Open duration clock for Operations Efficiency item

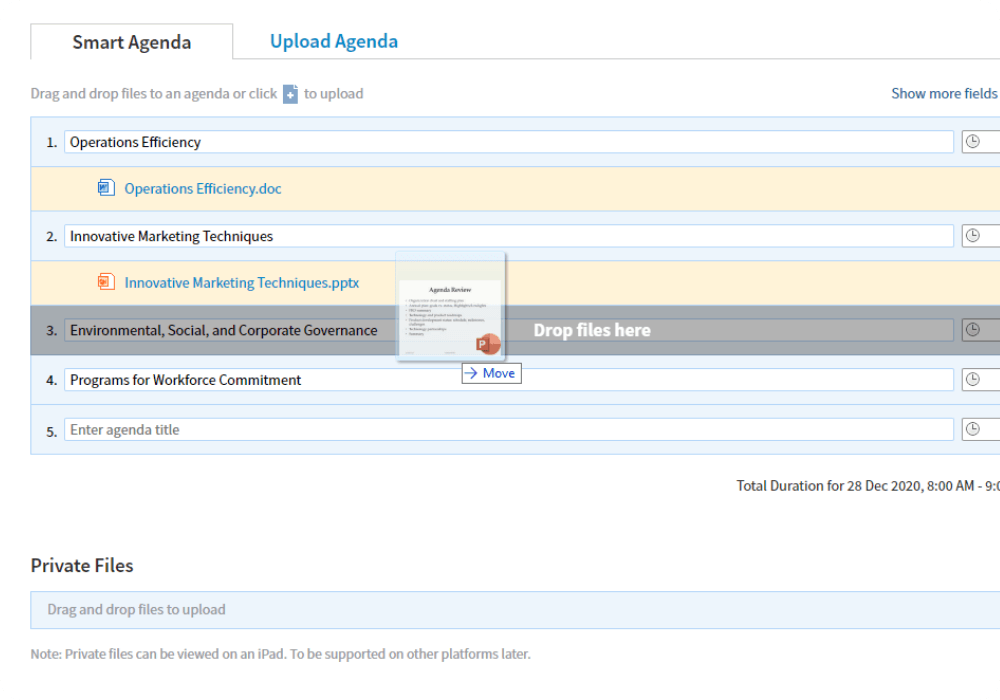pyautogui.click(x=972, y=142)
